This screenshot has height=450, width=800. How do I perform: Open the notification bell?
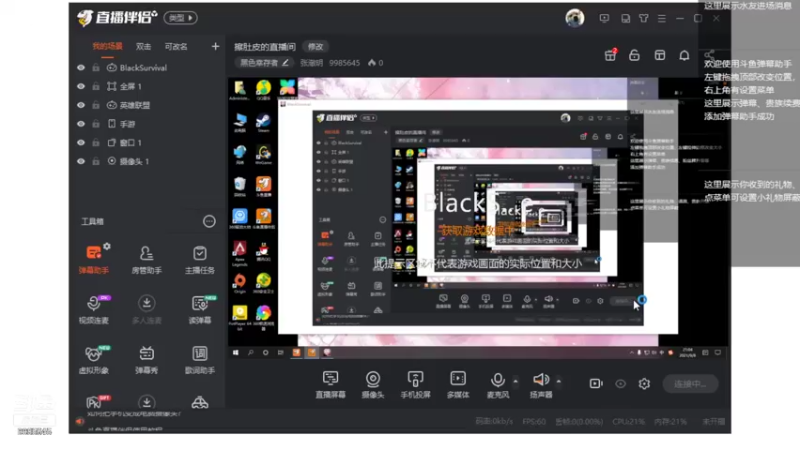pyautogui.click(x=684, y=55)
